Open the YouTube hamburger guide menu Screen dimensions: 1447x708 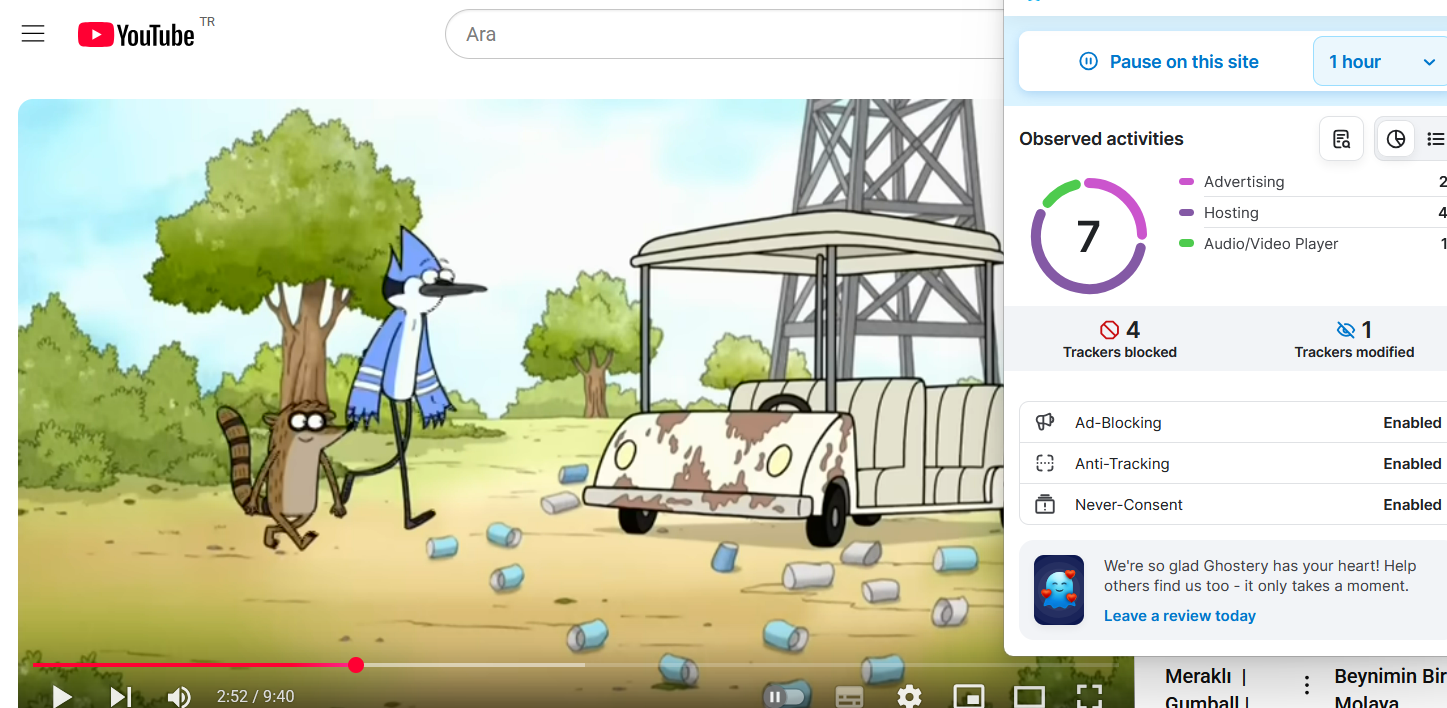click(33, 34)
